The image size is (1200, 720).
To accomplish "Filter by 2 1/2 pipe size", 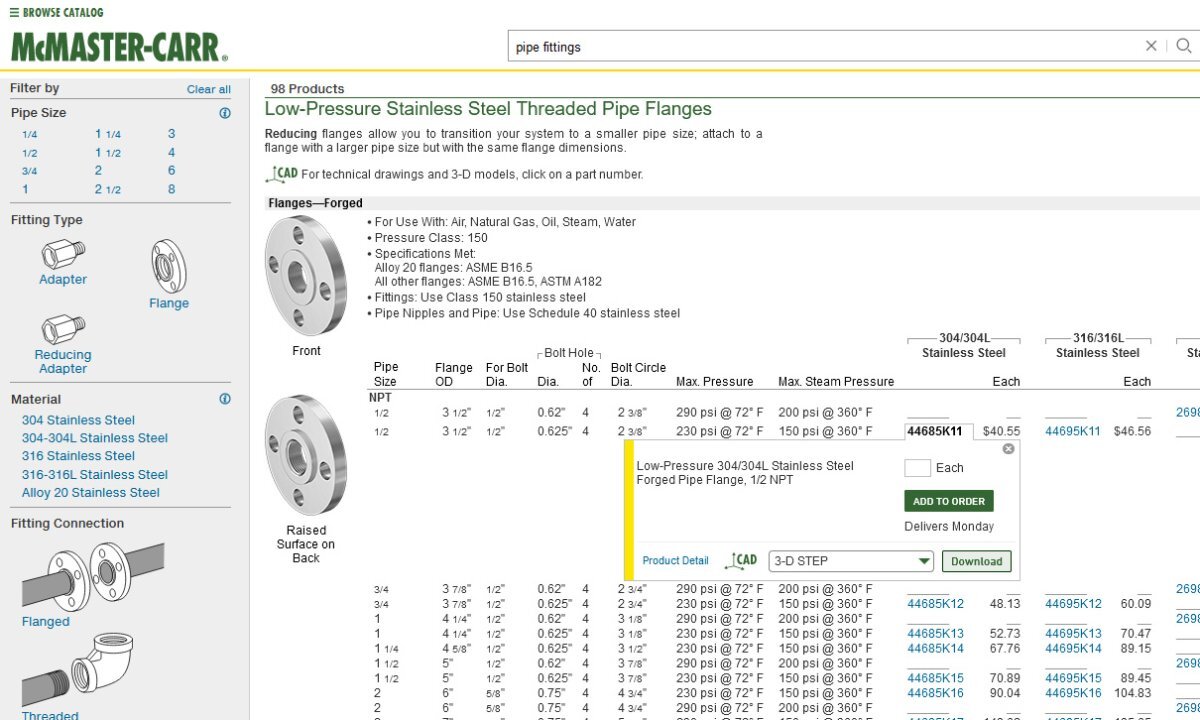I will pos(108,190).
